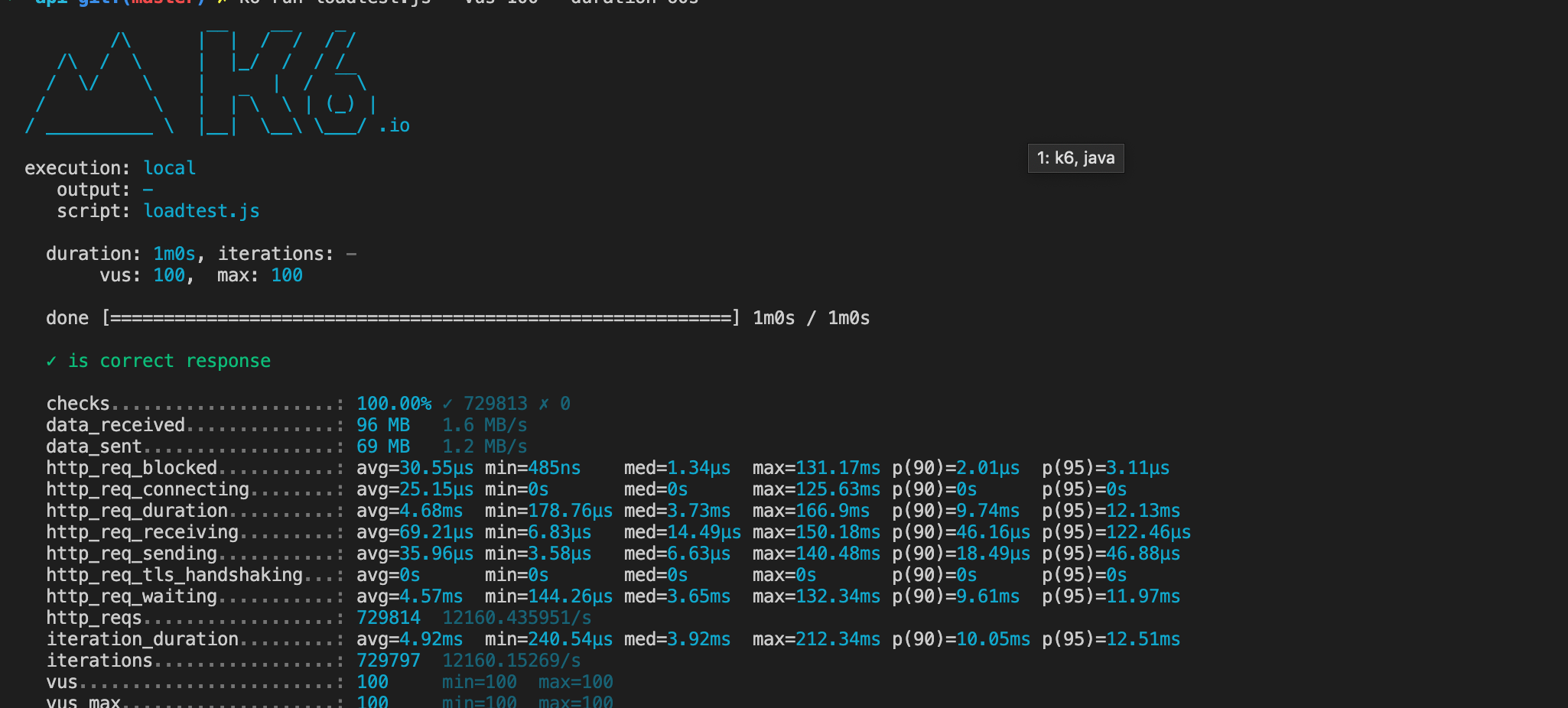Viewport: 1568px width, 708px height.
Task: Click the http_req_duration max=166.9ms value
Action: pyautogui.click(x=811, y=511)
